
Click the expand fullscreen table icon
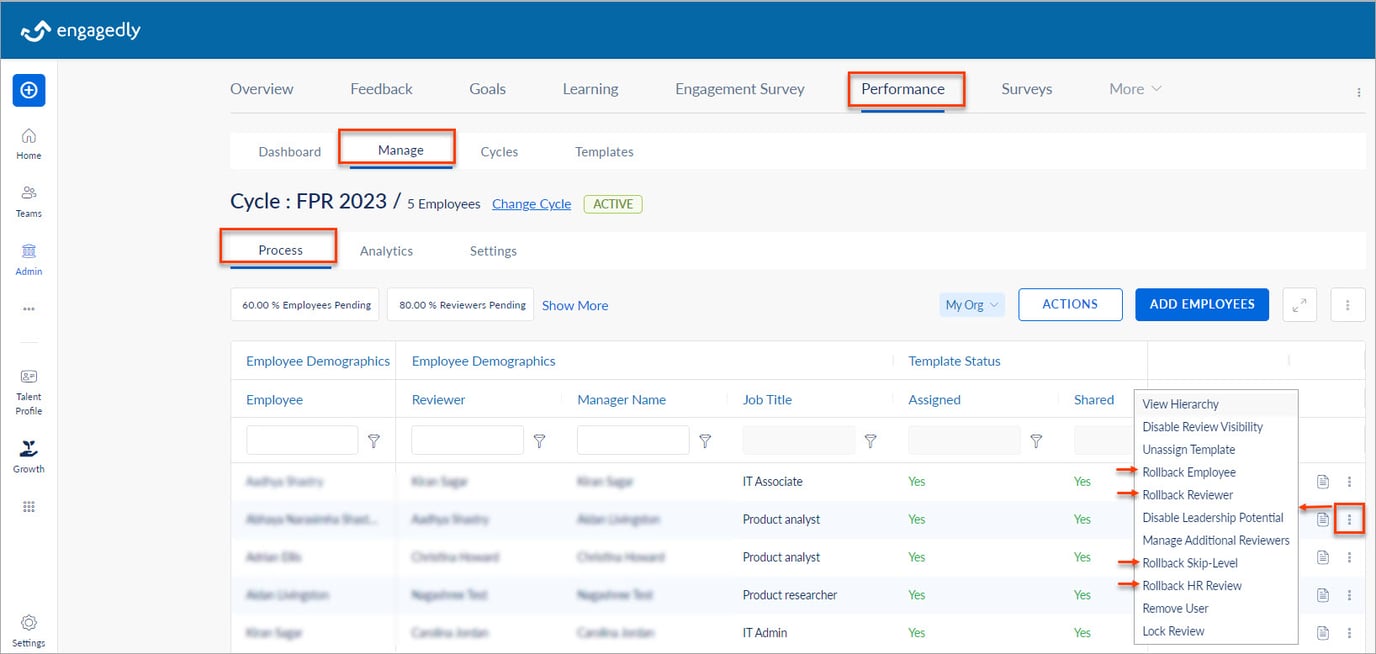pyautogui.click(x=1299, y=305)
